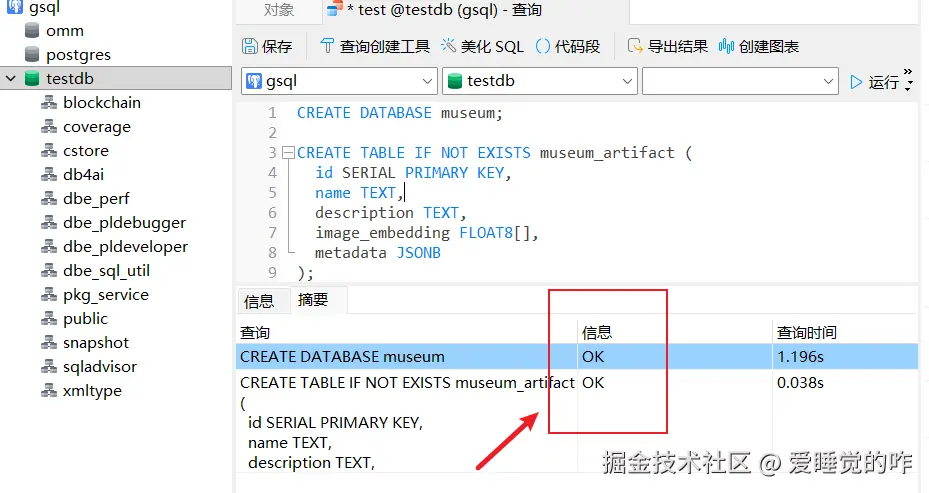Click Export Result (导出结果)
The width and height of the screenshot is (929, 493).
point(667,46)
